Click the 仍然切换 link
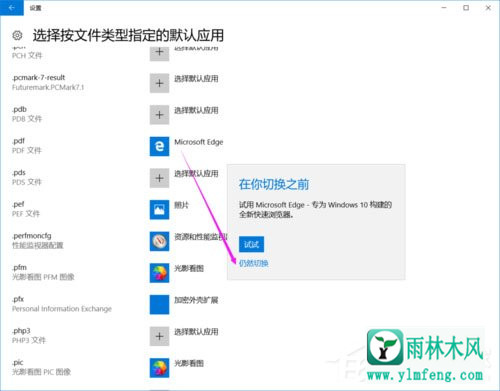This screenshot has height=391, width=500. [254, 263]
